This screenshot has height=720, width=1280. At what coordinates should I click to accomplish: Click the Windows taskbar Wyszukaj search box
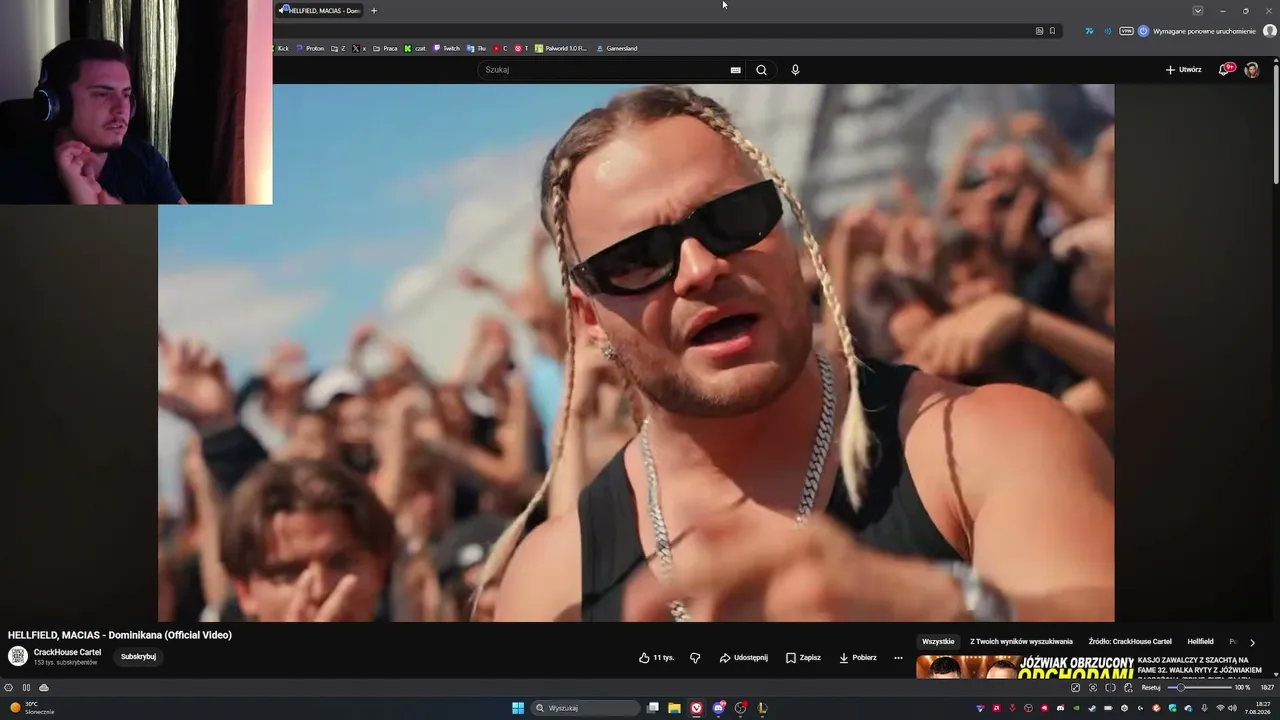click(x=586, y=708)
